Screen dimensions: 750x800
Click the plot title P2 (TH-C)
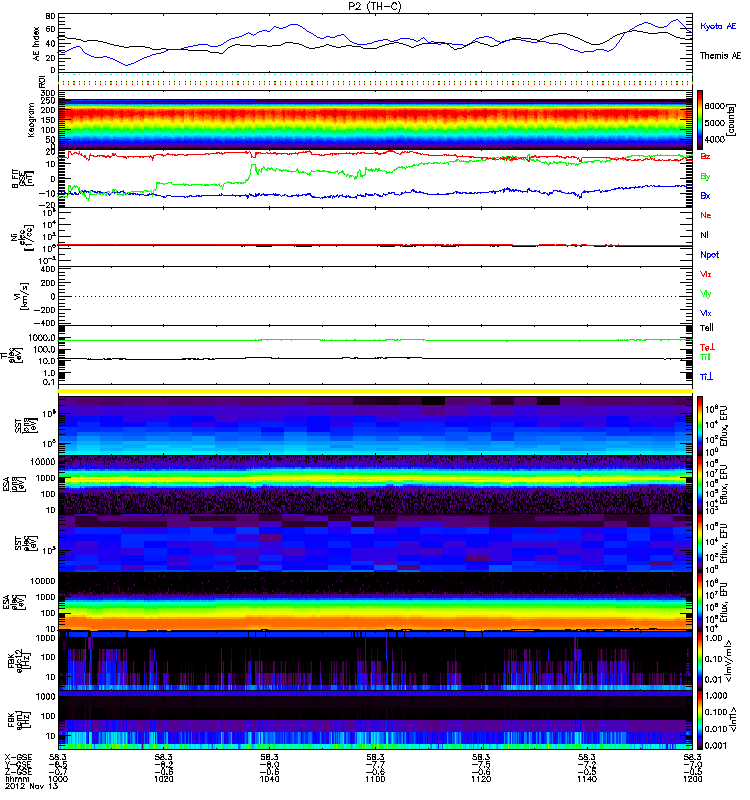pyautogui.click(x=374, y=6)
